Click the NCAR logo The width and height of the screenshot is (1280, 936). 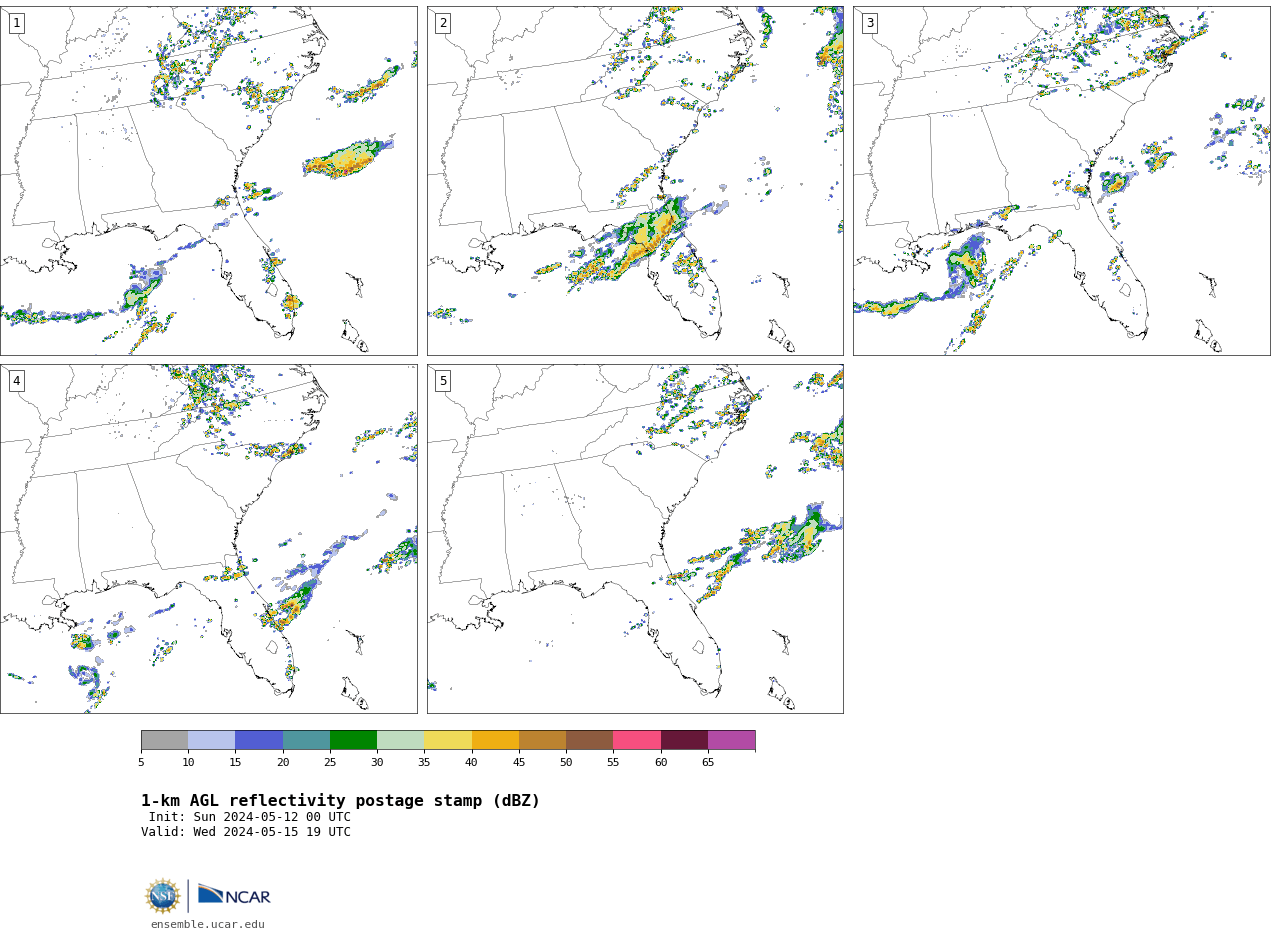(x=234, y=896)
